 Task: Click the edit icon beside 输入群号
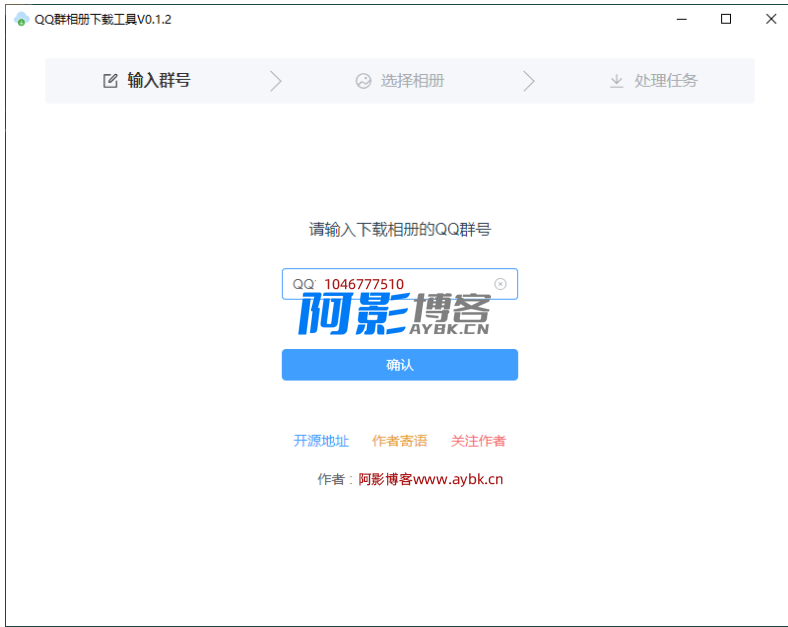pos(110,80)
